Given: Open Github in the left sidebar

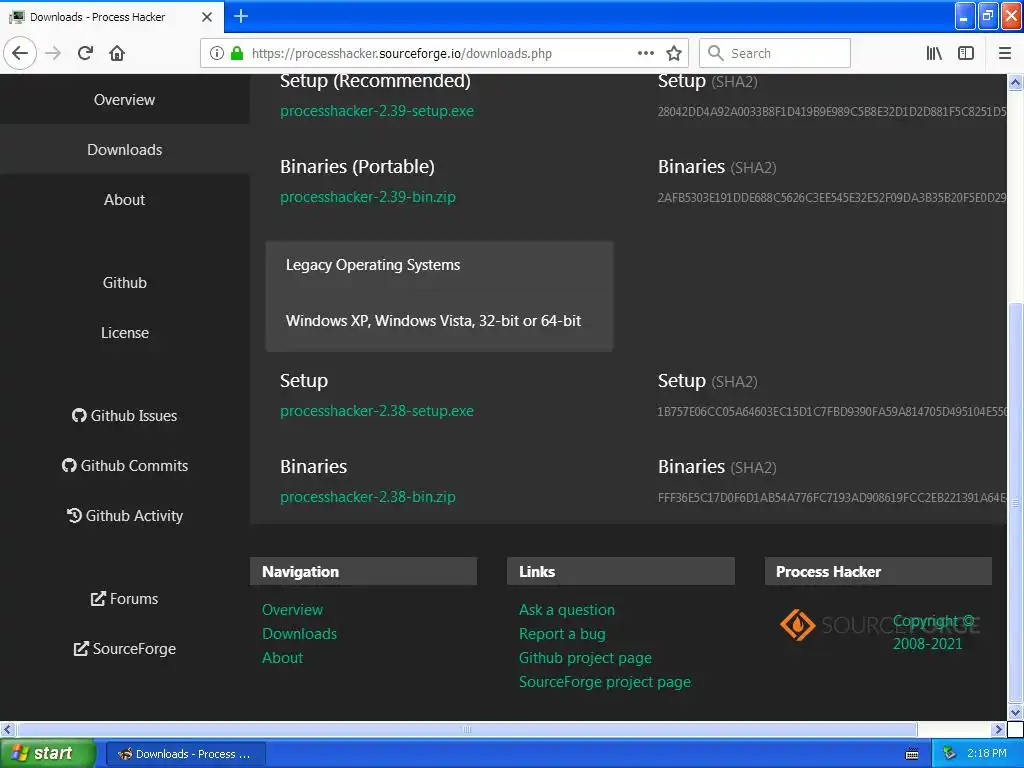Looking at the screenshot, I should click(x=124, y=283).
